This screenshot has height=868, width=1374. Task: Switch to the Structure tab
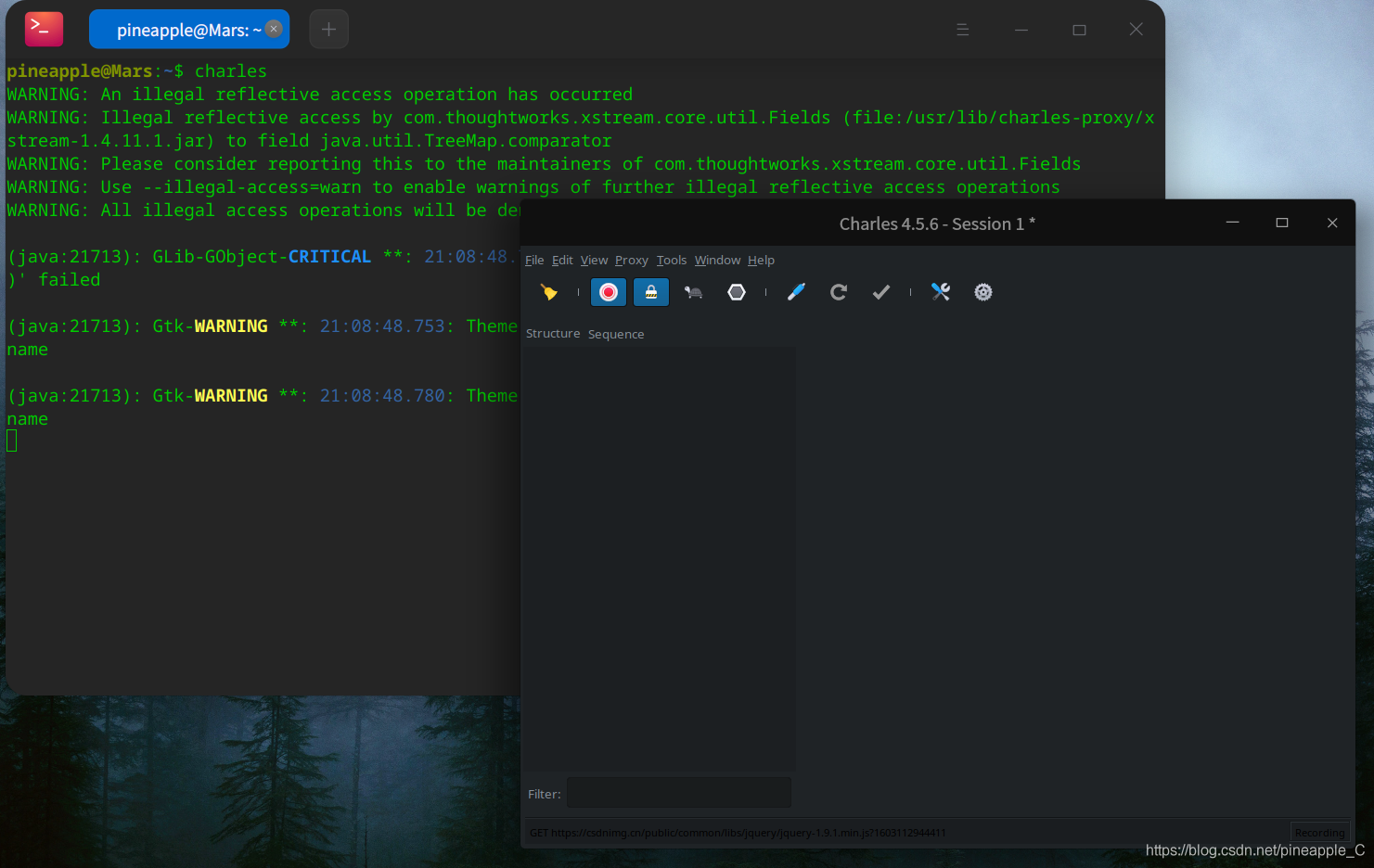point(553,334)
